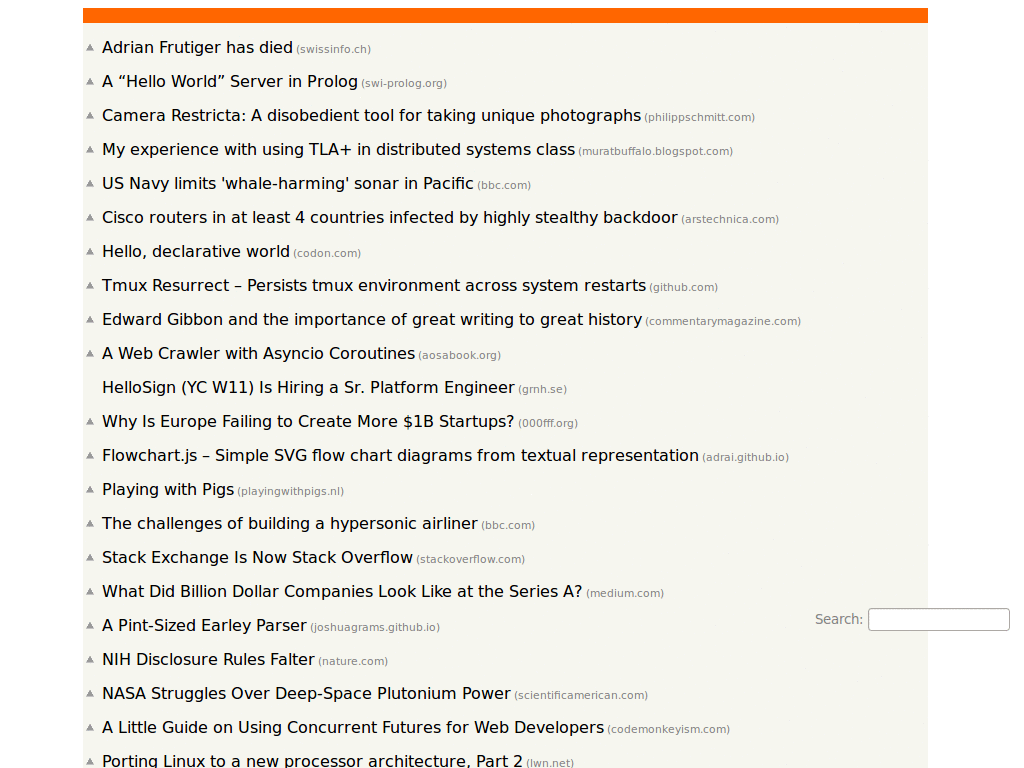Upvote the NASA Plutonium Power story
This screenshot has width=1024, height=768.
coord(90,694)
